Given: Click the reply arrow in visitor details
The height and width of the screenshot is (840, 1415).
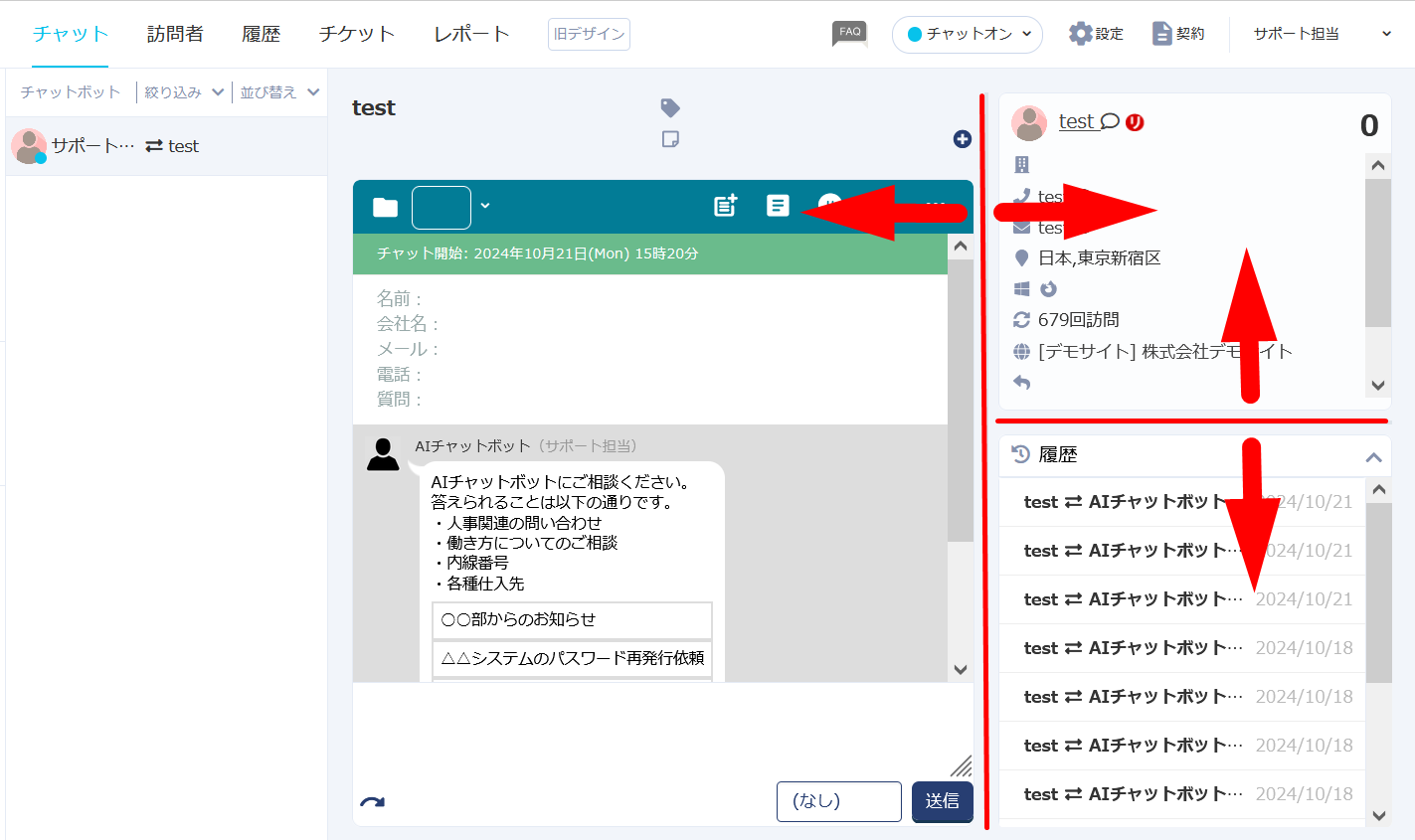Looking at the screenshot, I should [x=1021, y=383].
